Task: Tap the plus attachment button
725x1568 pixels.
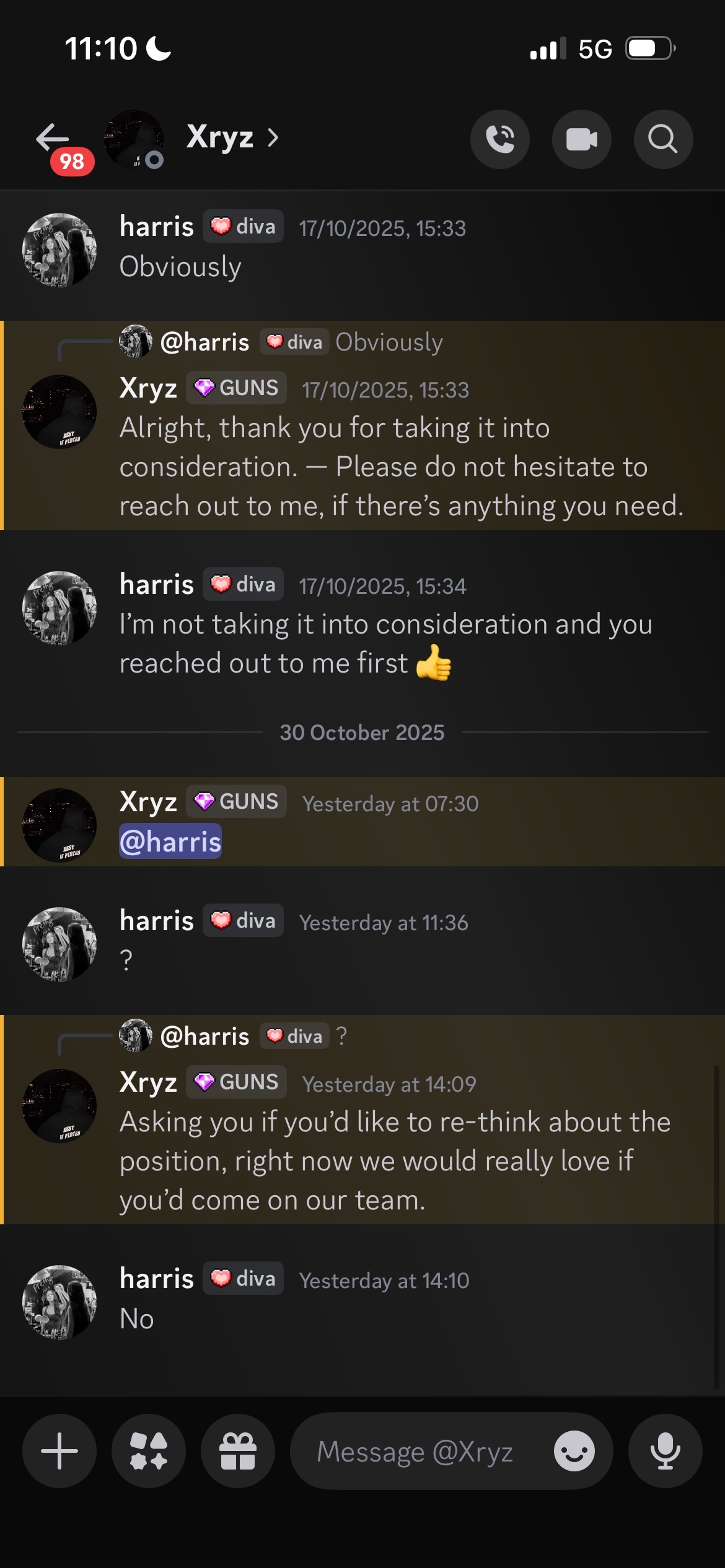Action: (59, 1451)
